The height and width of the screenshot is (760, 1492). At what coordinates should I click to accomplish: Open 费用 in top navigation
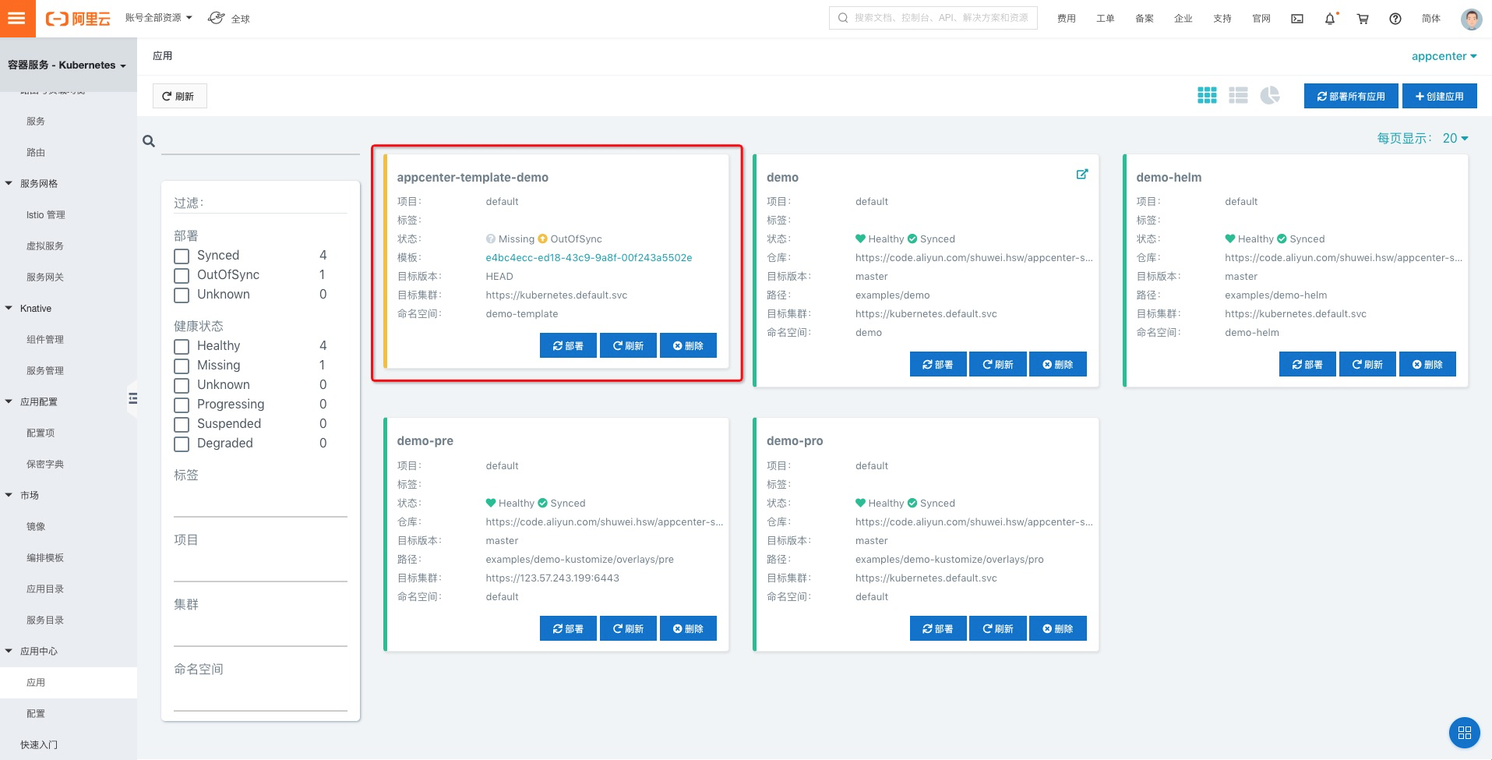(1067, 19)
